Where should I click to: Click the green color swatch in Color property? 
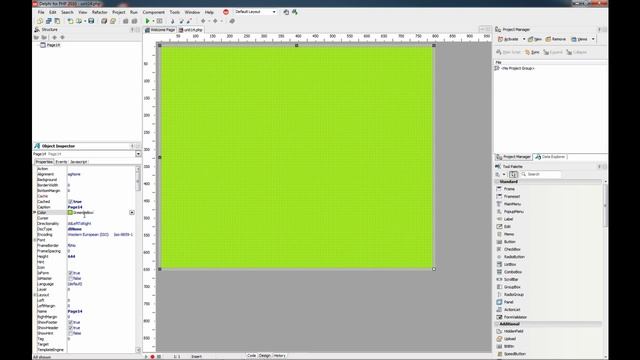click(x=70, y=213)
